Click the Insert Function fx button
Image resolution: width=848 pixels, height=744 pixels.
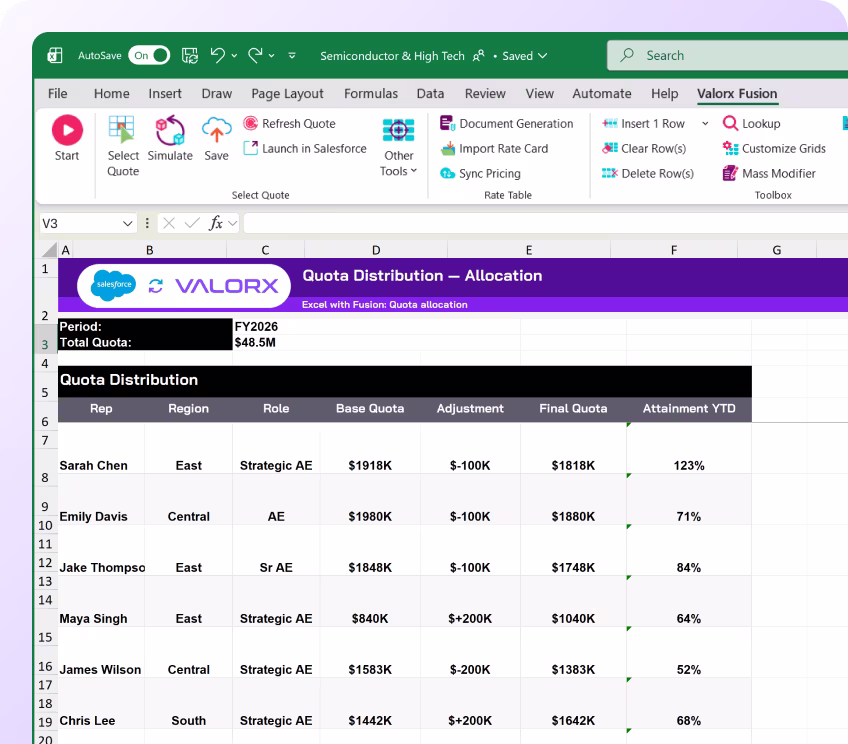click(x=216, y=223)
